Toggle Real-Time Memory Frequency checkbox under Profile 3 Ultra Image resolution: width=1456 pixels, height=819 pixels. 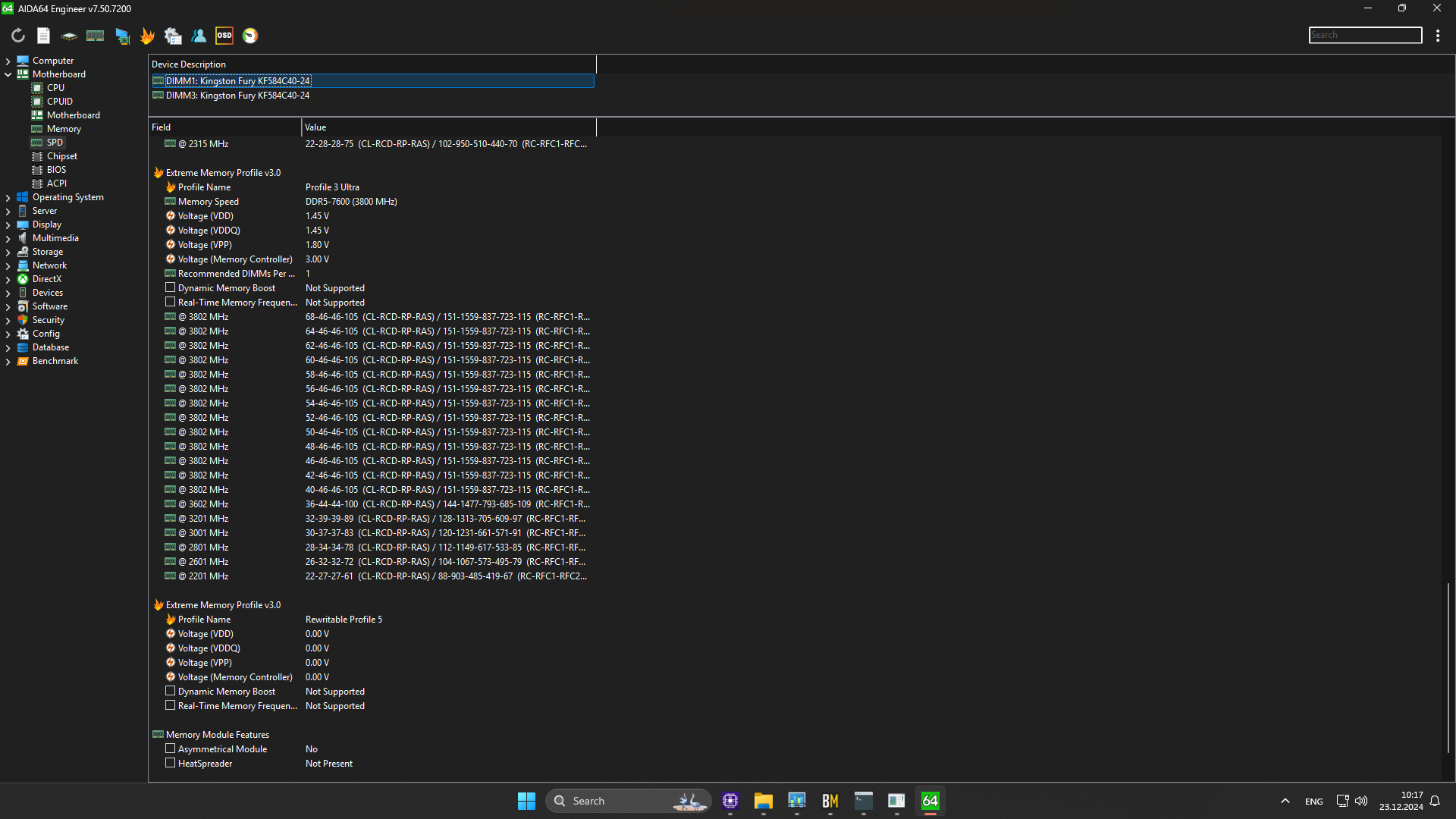pyautogui.click(x=171, y=303)
